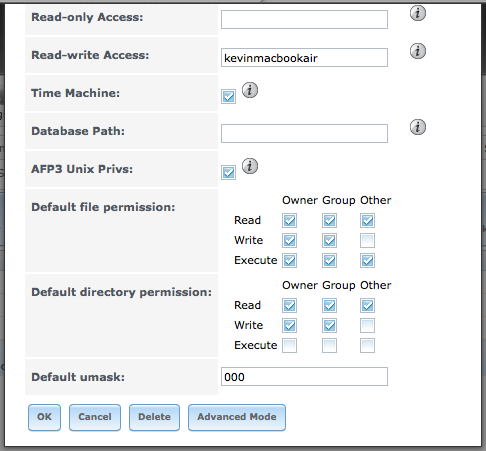Uncheck directory permission Owner Read

[289, 305]
